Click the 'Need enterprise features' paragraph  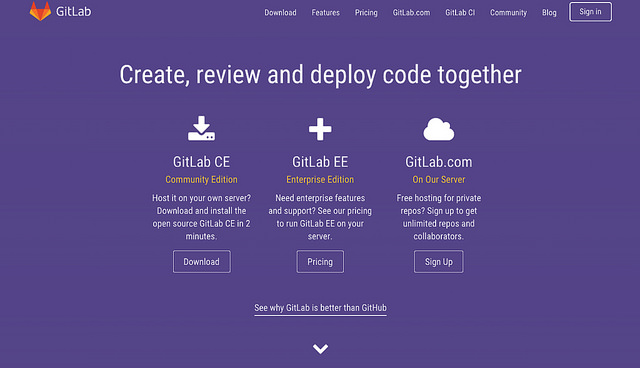coord(320,217)
